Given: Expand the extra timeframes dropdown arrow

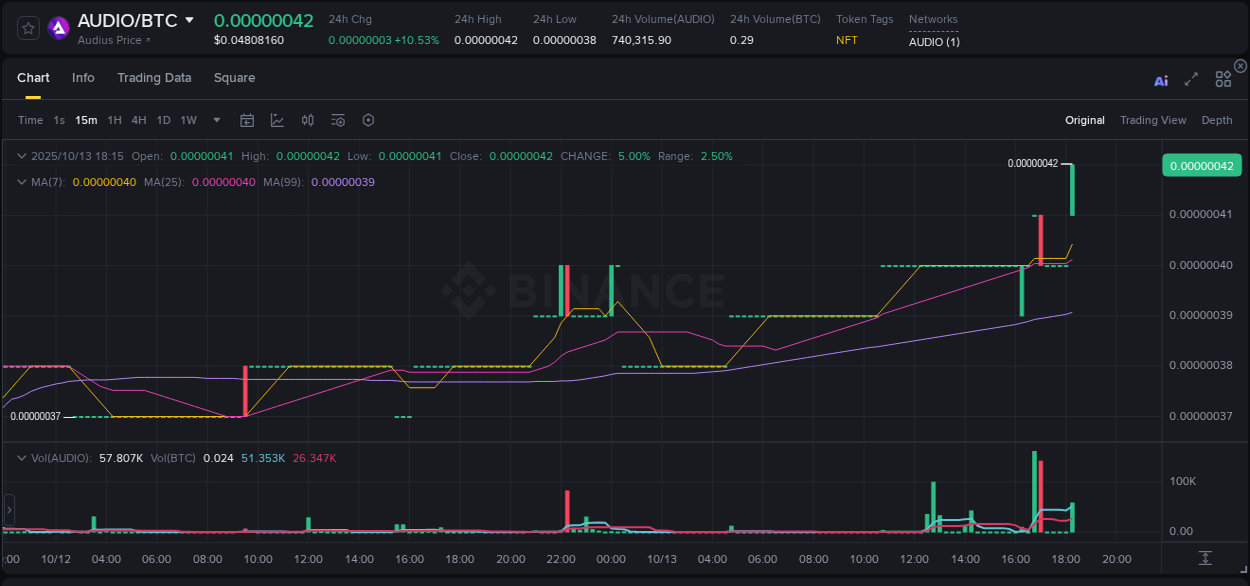Looking at the screenshot, I should coord(215,119).
